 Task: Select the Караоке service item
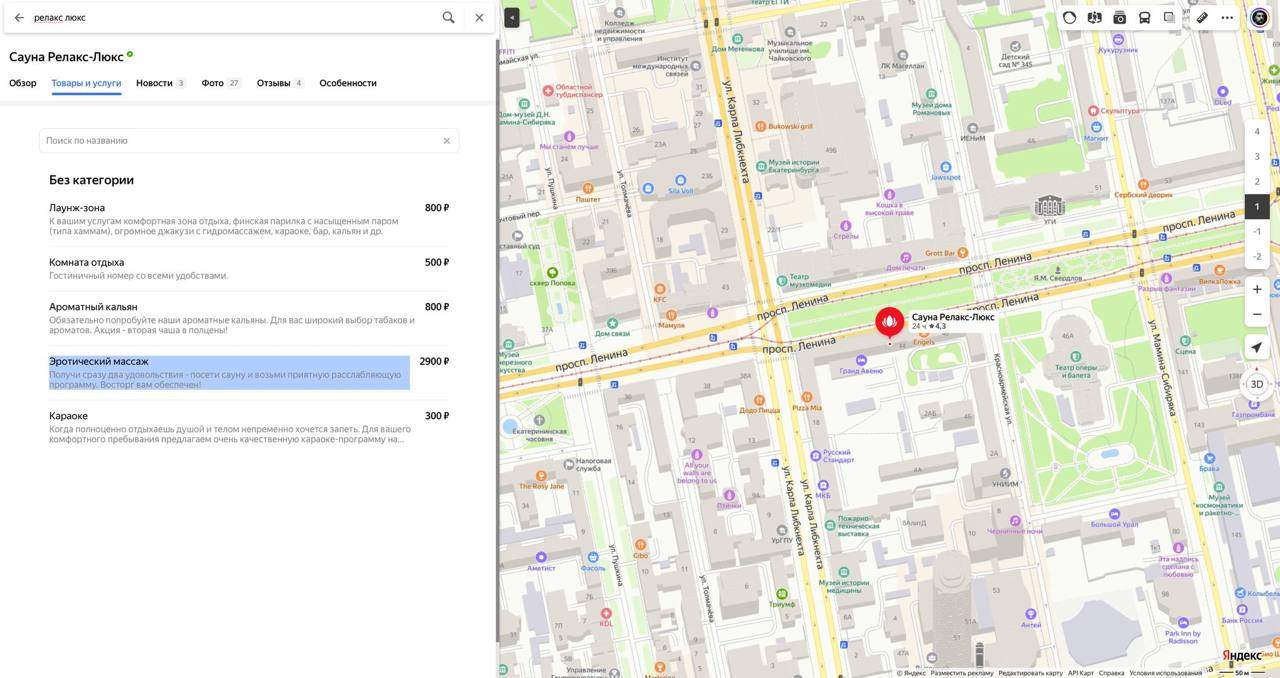click(x=249, y=427)
